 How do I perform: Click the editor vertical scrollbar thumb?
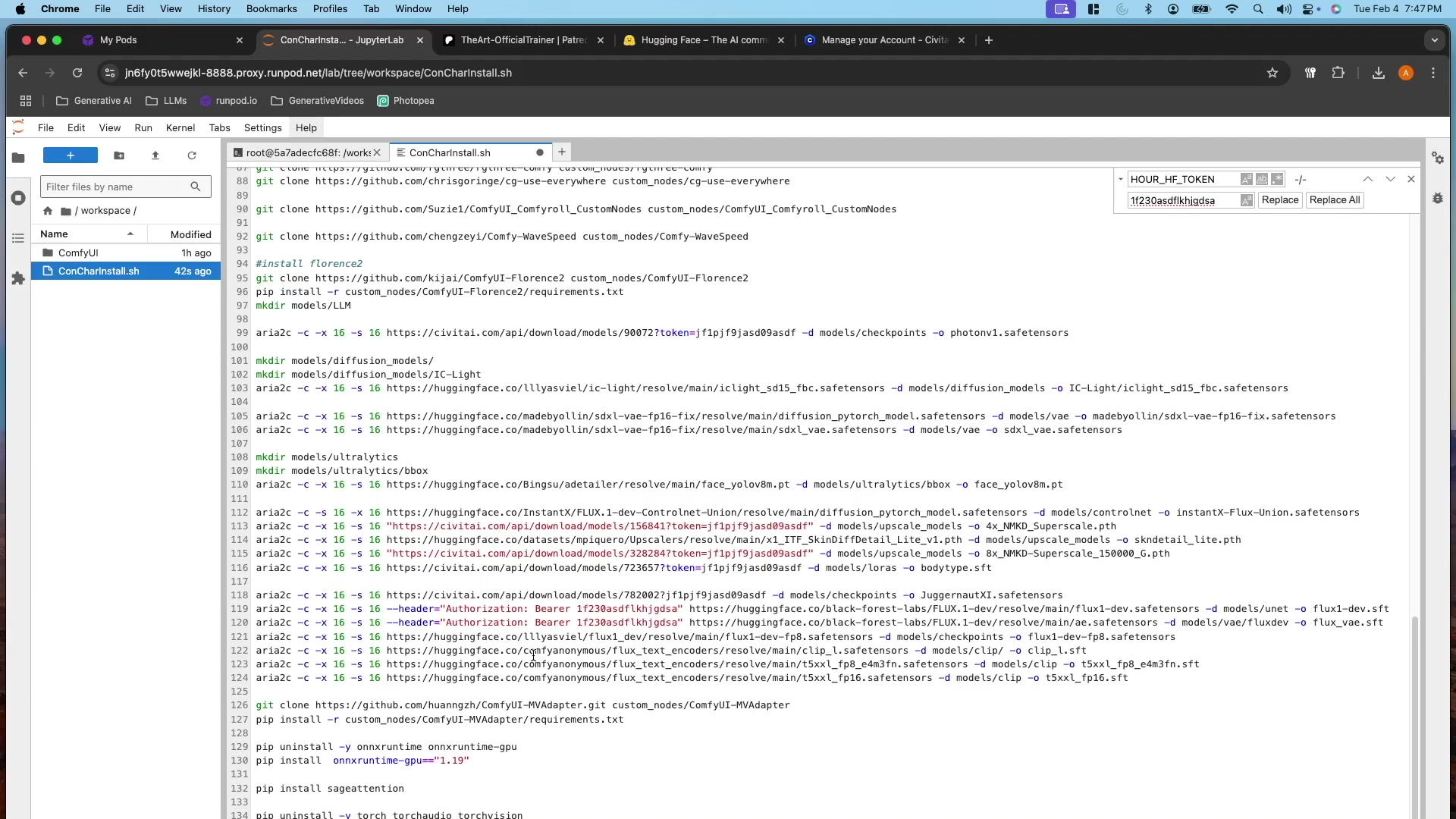[x=1414, y=717]
